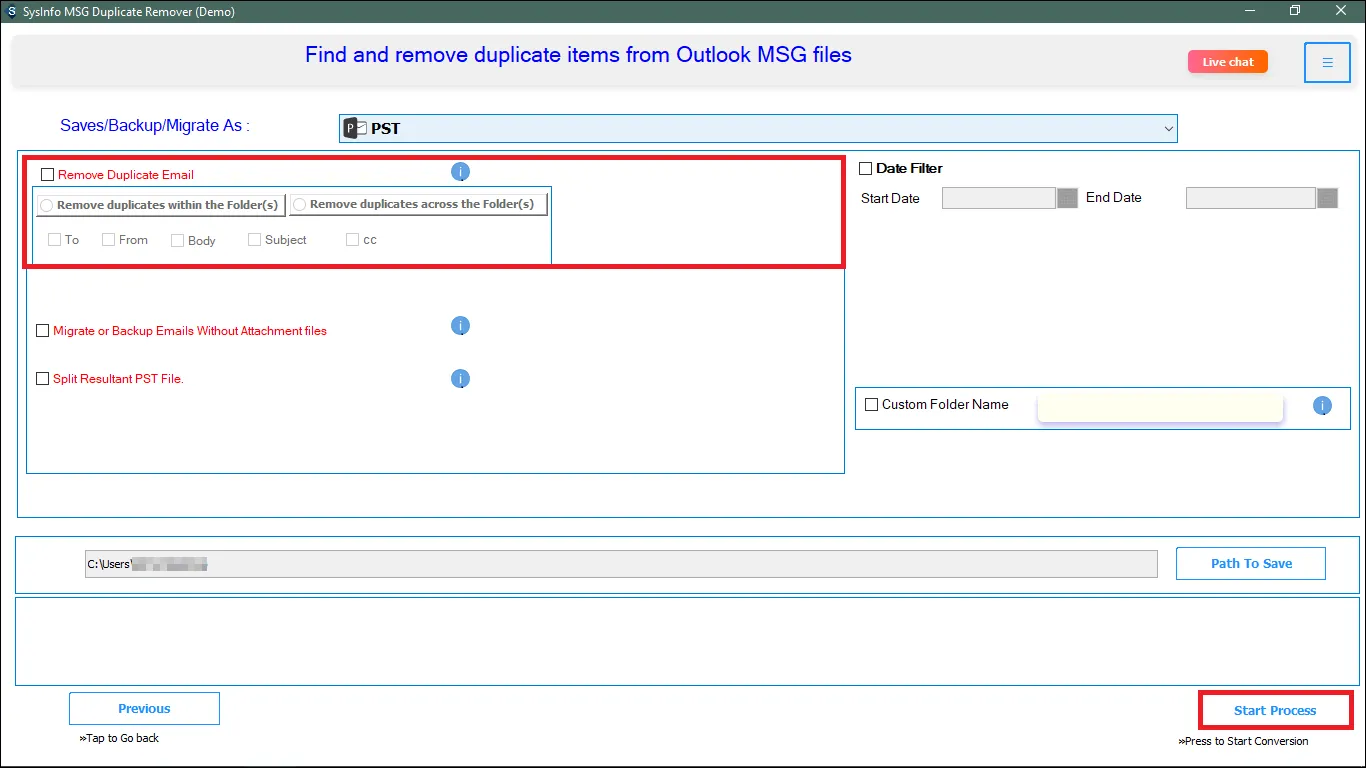Click the SysInfo app icon in title bar
This screenshot has height=768, width=1366.
(x=11, y=11)
